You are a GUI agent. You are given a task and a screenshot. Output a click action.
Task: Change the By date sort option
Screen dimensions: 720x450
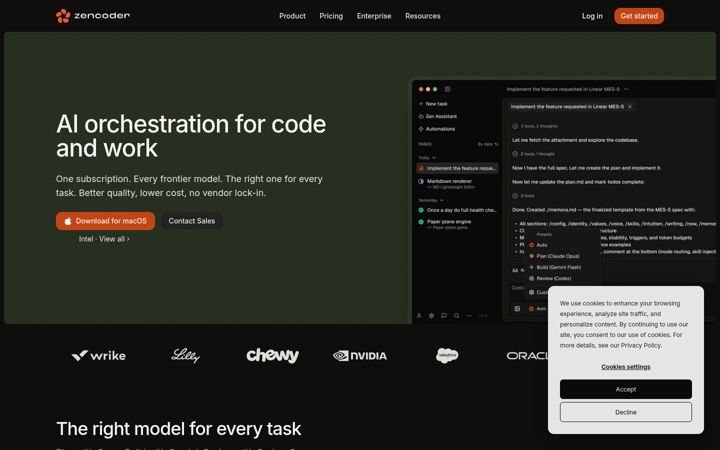[x=488, y=144]
